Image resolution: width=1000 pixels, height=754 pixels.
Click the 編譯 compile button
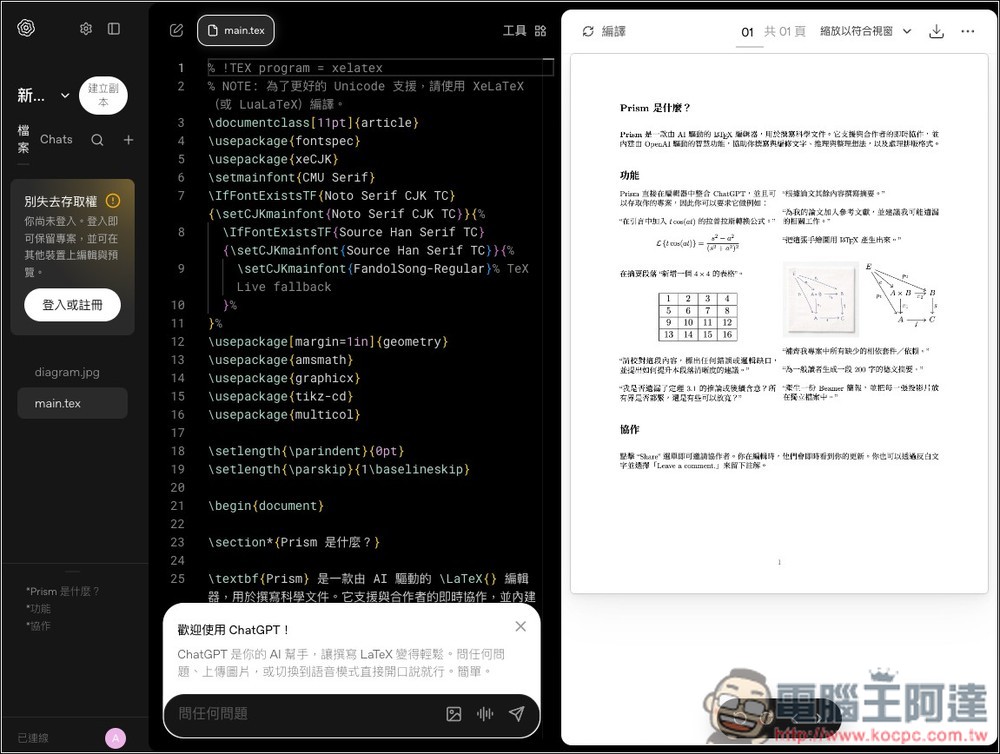(603, 31)
